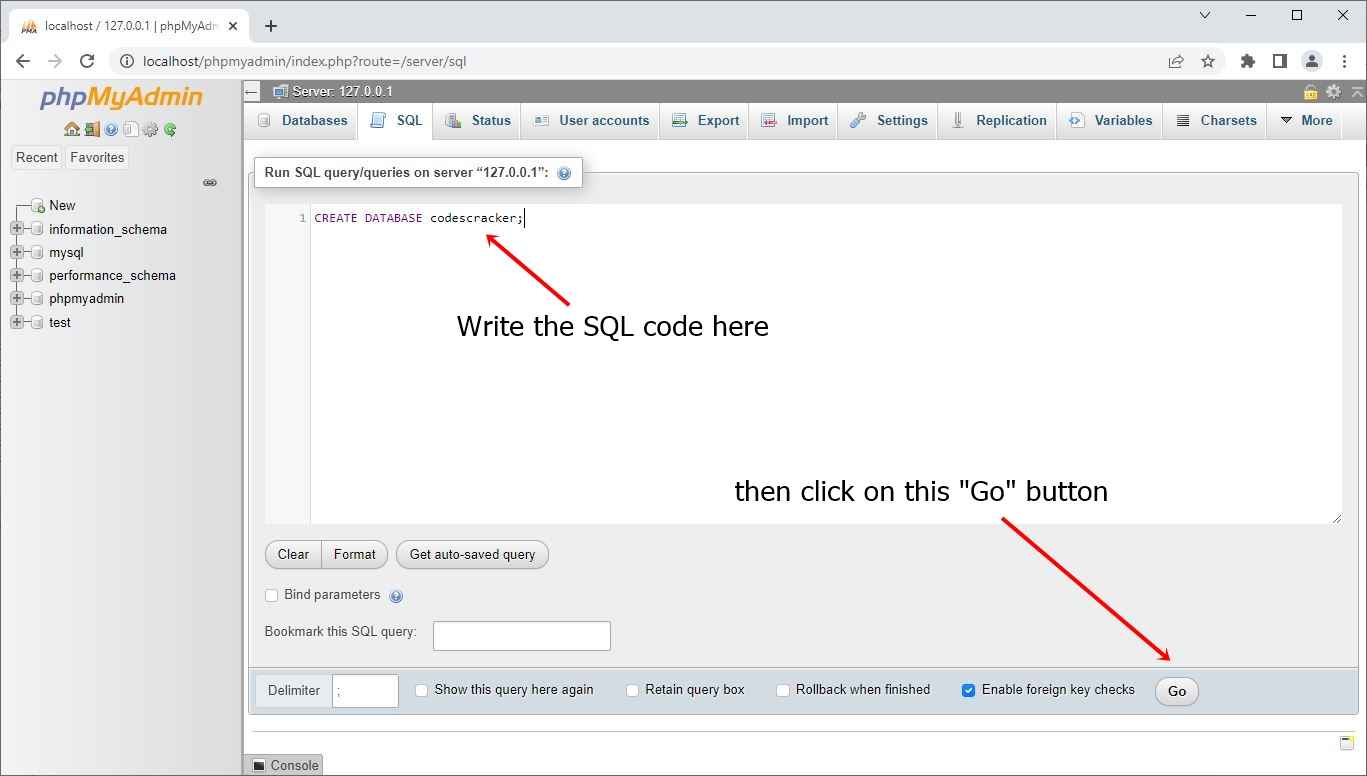Click the empty session log-out icon
This screenshot has height=776, width=1367.
pyautogui.click(x=91, y=131)
